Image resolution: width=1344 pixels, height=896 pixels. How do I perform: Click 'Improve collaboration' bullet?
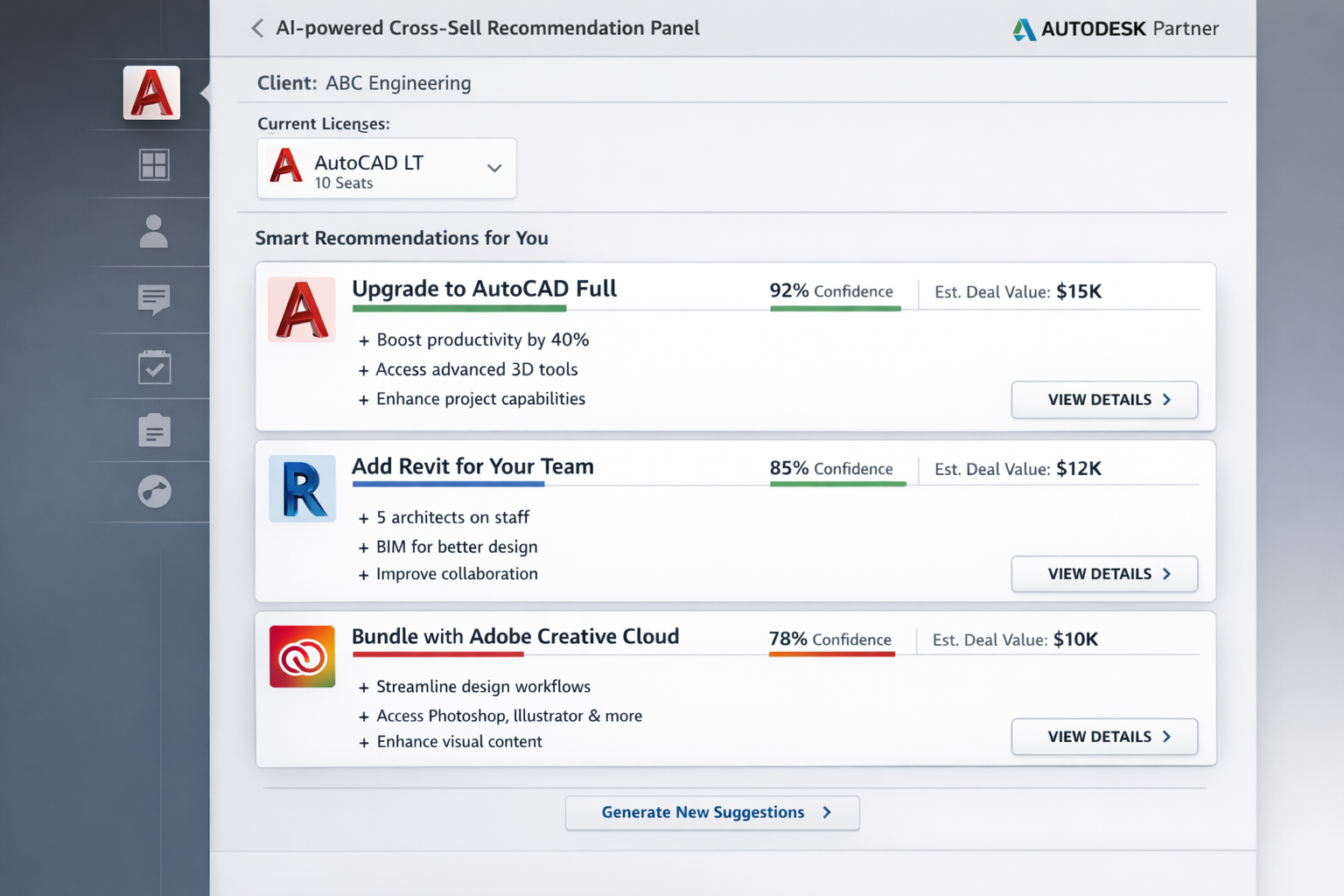coord(448,574)
